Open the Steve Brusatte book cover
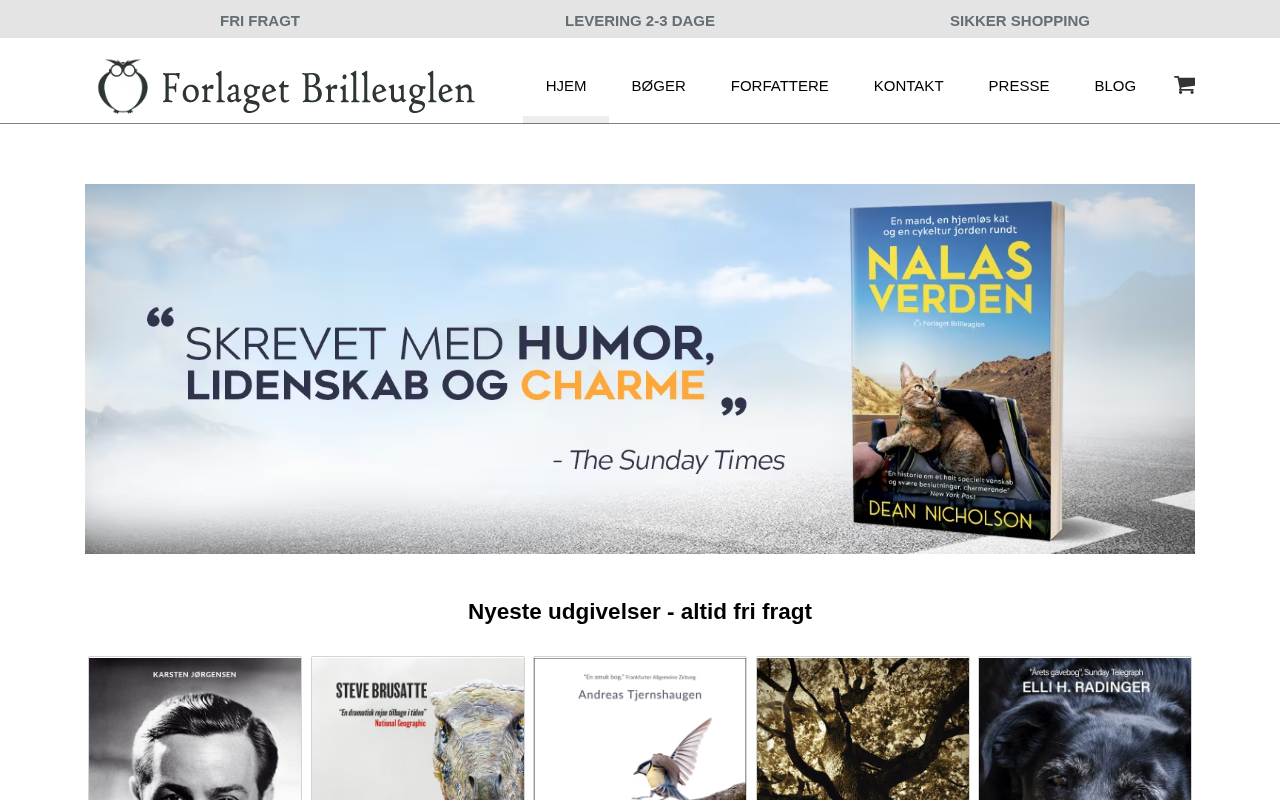1280x800 pixels. click(x=418, y=729)
